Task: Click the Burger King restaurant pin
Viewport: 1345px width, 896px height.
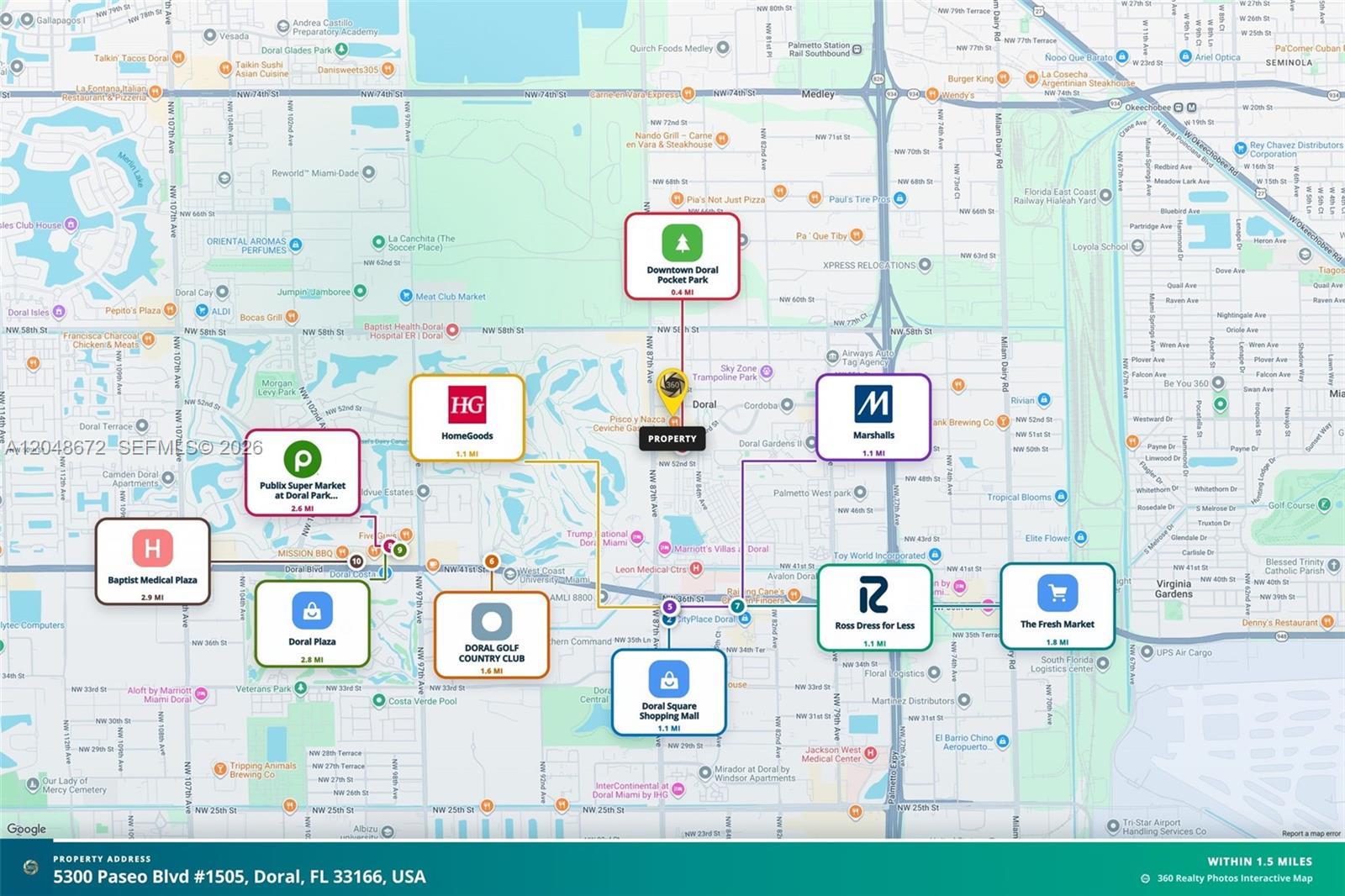Action: [x=1003, y=78]
